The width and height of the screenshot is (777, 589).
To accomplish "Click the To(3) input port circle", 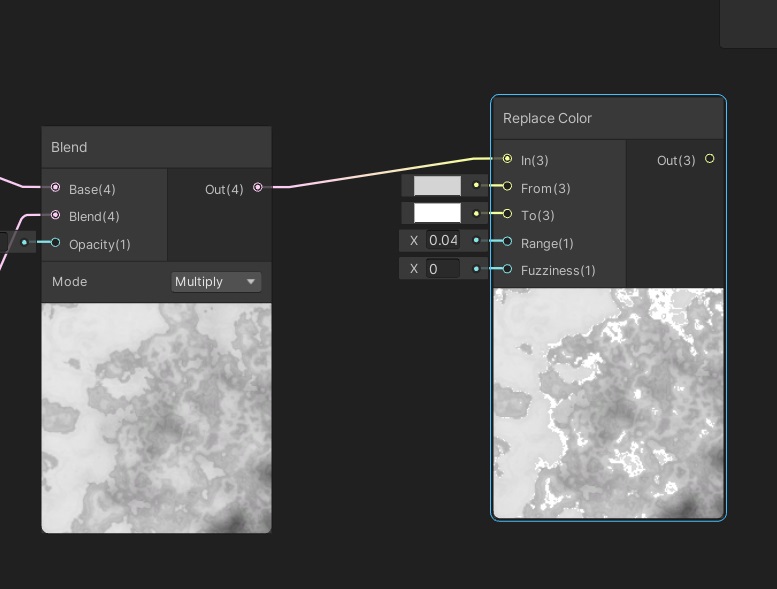I will coord(508,214).
